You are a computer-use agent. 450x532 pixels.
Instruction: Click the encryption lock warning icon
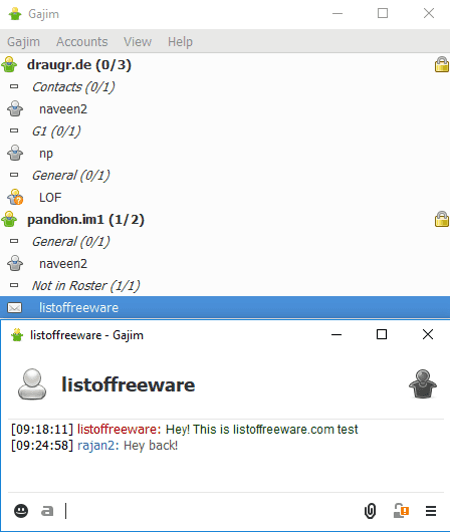401,511
